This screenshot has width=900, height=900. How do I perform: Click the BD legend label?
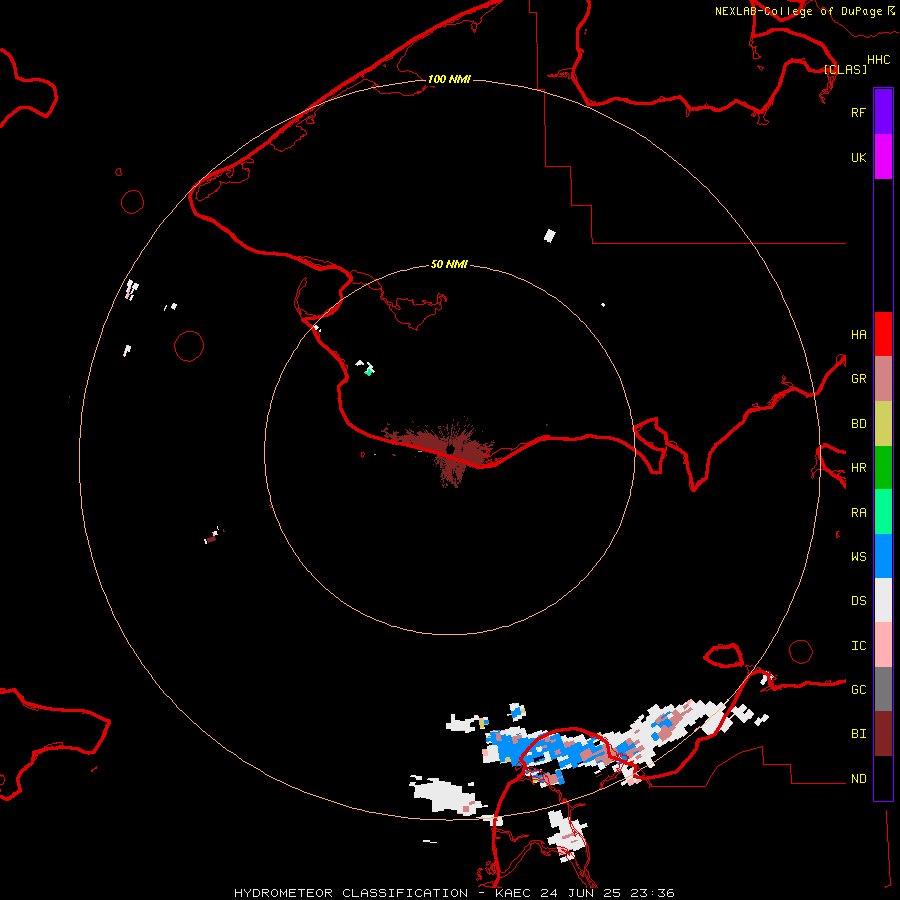click(858, 424)
